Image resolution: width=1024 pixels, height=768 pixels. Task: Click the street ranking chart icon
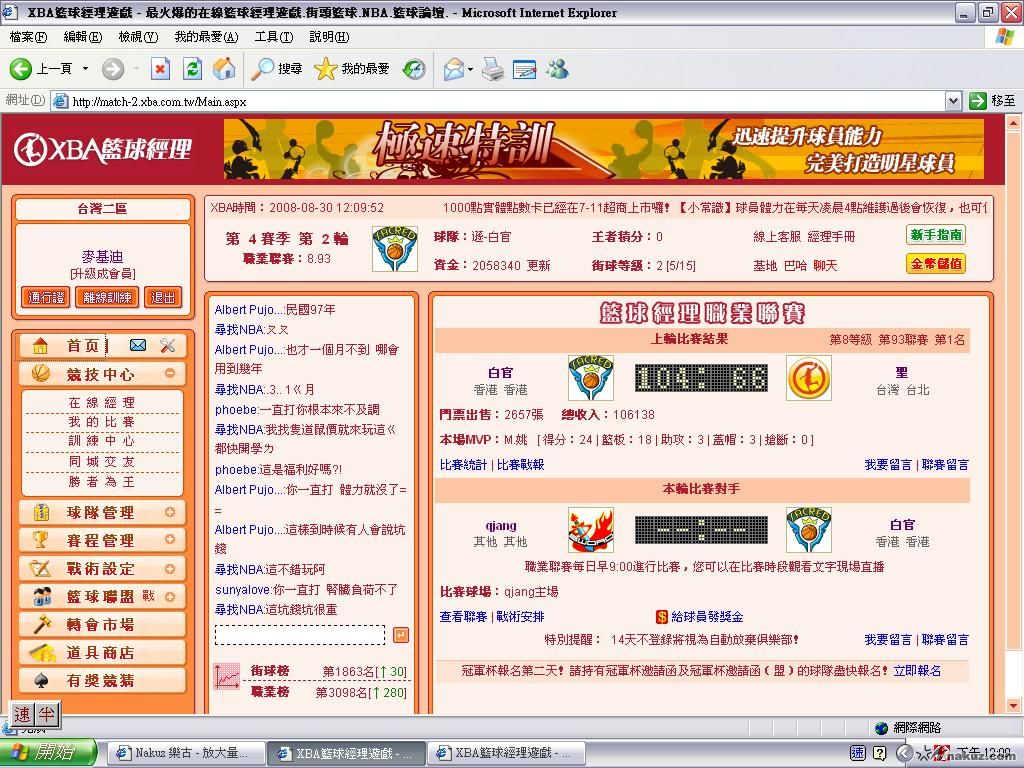[226, 677]
